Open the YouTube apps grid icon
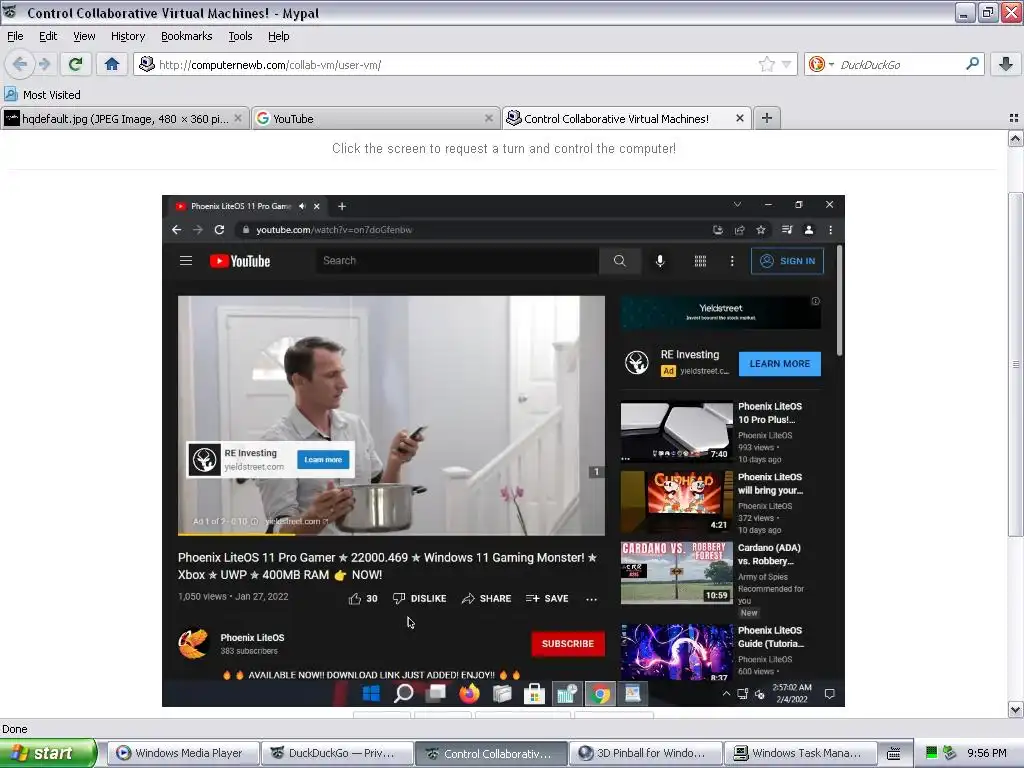Viewport: 1024px width, 768px height. [x=700, y=261]
